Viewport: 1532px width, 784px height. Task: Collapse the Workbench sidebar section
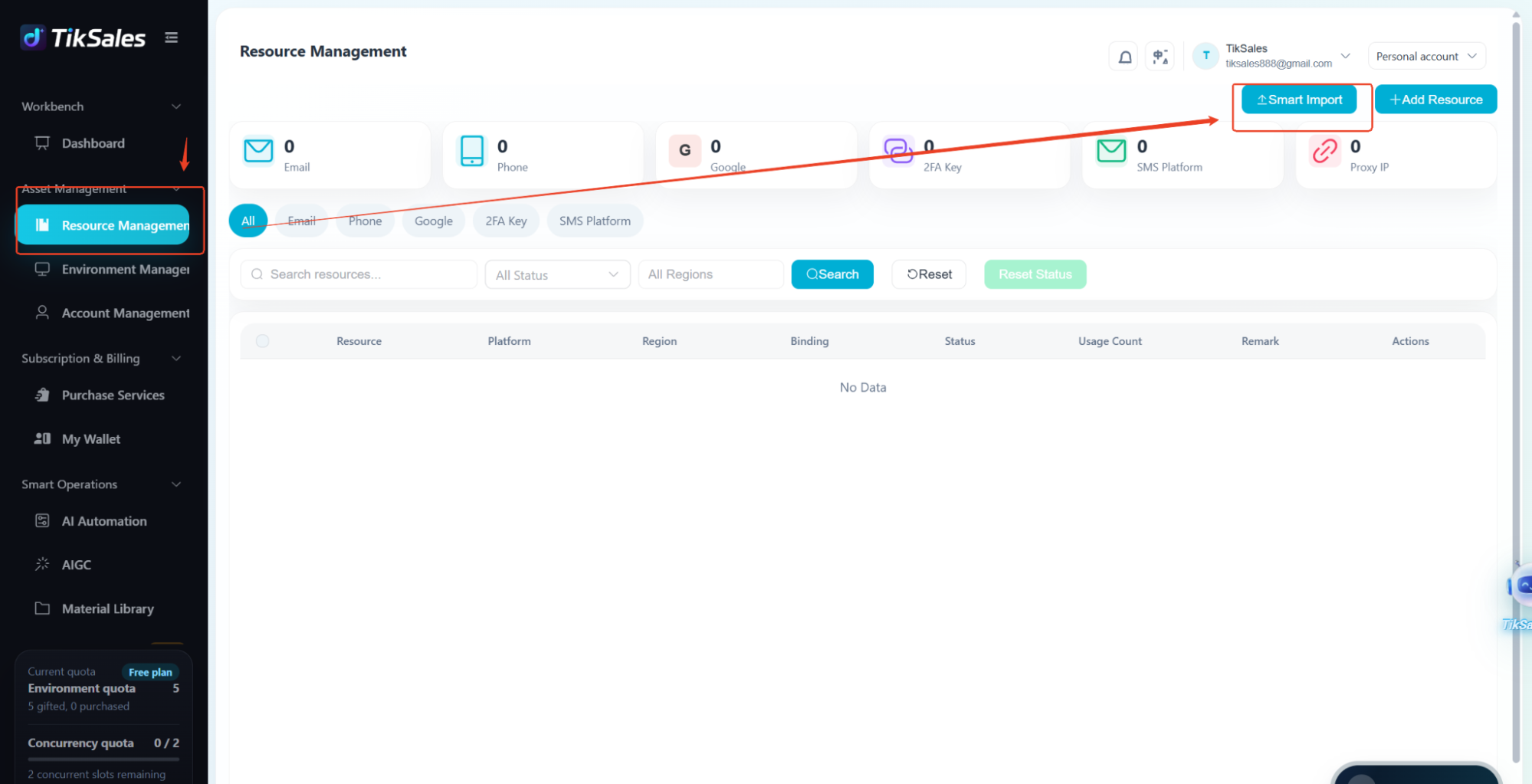176,107
